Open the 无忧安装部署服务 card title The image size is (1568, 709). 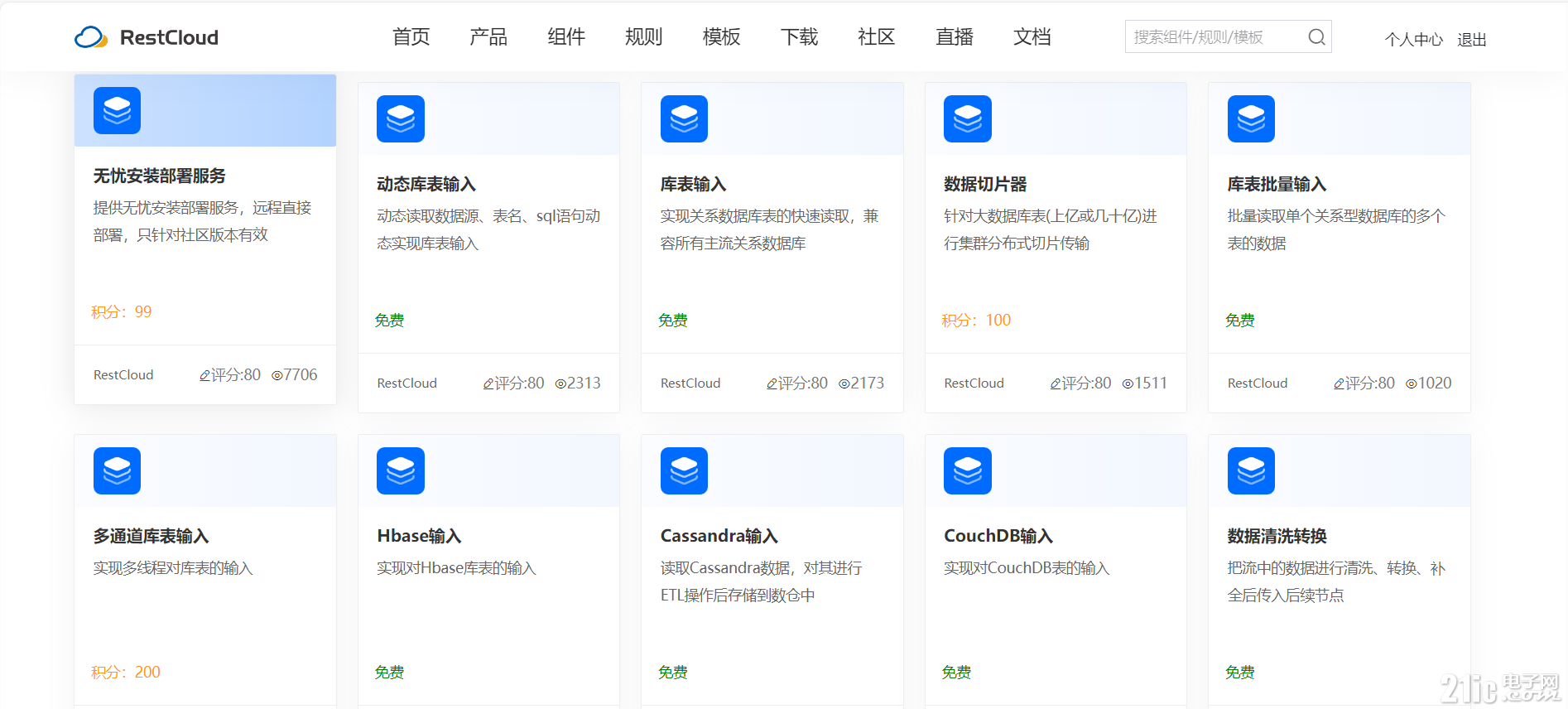coord(160,176)
